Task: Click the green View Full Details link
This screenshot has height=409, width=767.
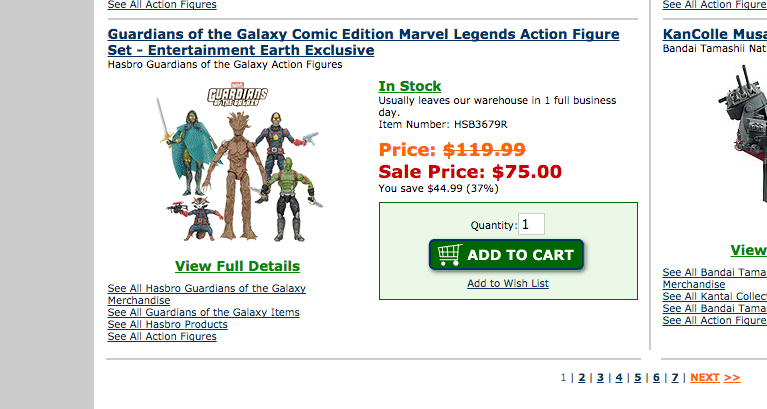Action: (237, 266)
